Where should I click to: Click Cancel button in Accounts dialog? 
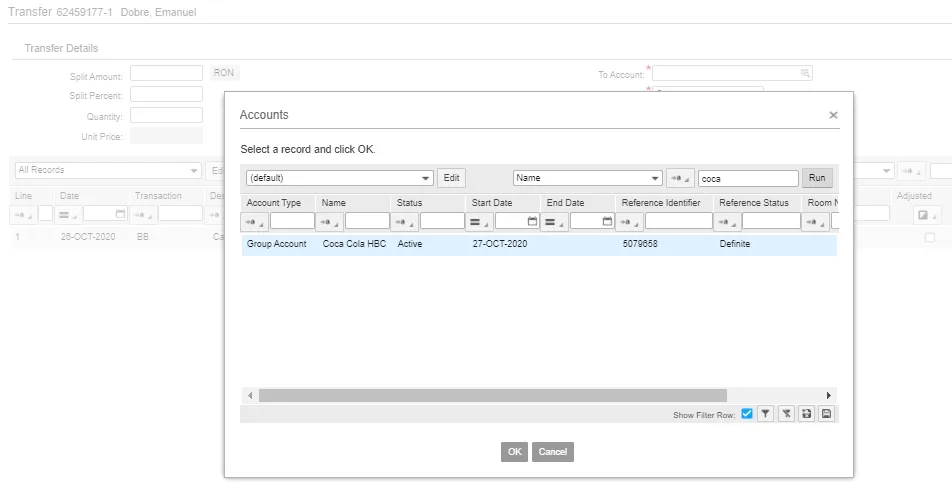[x=552, y=452]
